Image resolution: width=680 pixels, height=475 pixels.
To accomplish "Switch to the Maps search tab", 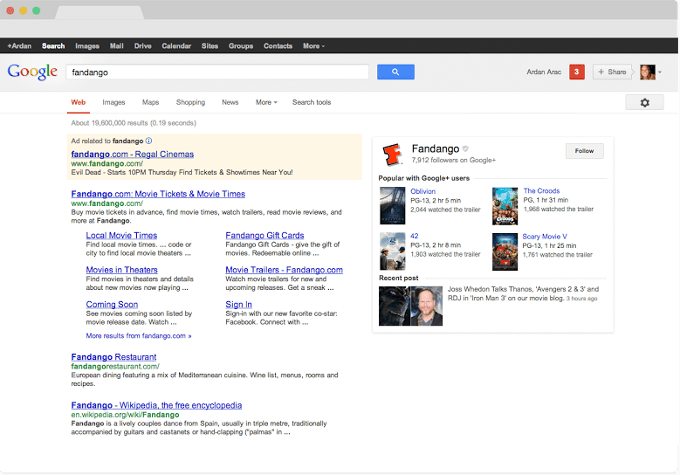I will (x=150, y=102).
